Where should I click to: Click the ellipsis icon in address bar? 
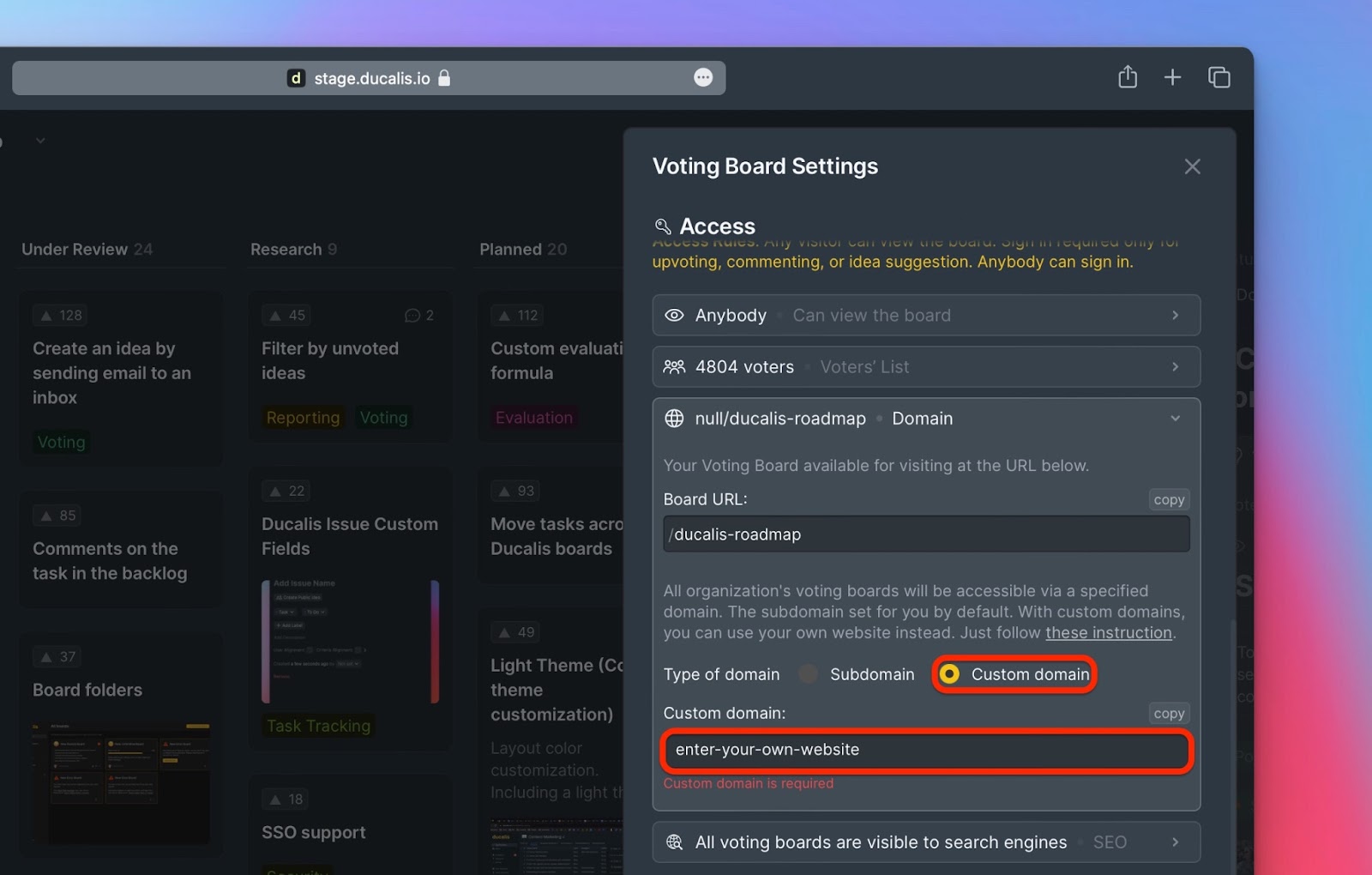click(703, 78)
